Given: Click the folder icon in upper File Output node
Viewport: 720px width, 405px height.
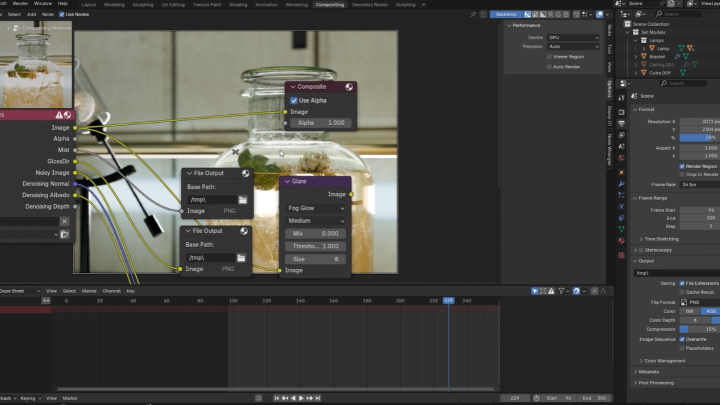Looking at the screenshot, I should 242,200.
